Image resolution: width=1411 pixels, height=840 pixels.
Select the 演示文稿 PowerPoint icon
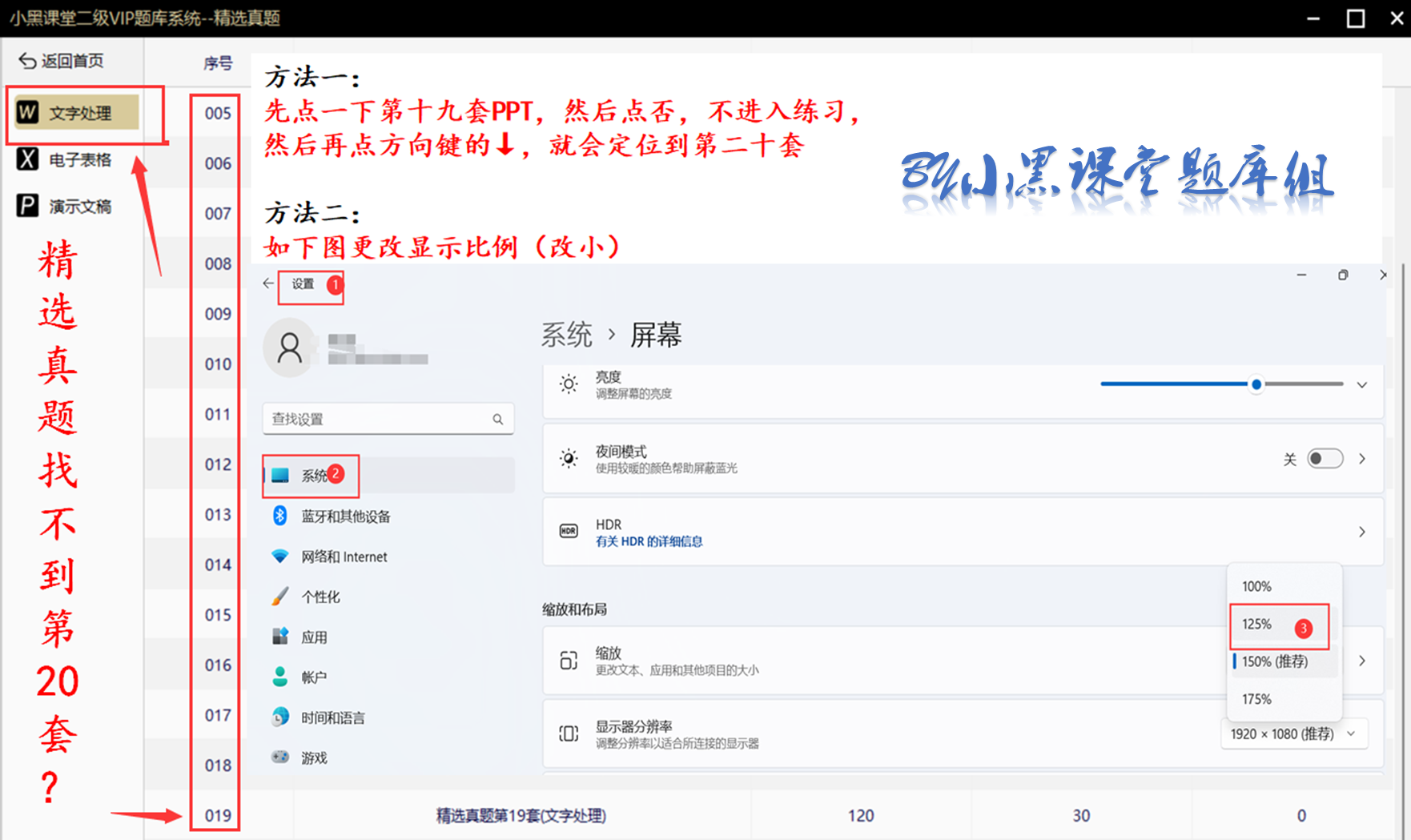coord(28,206)
